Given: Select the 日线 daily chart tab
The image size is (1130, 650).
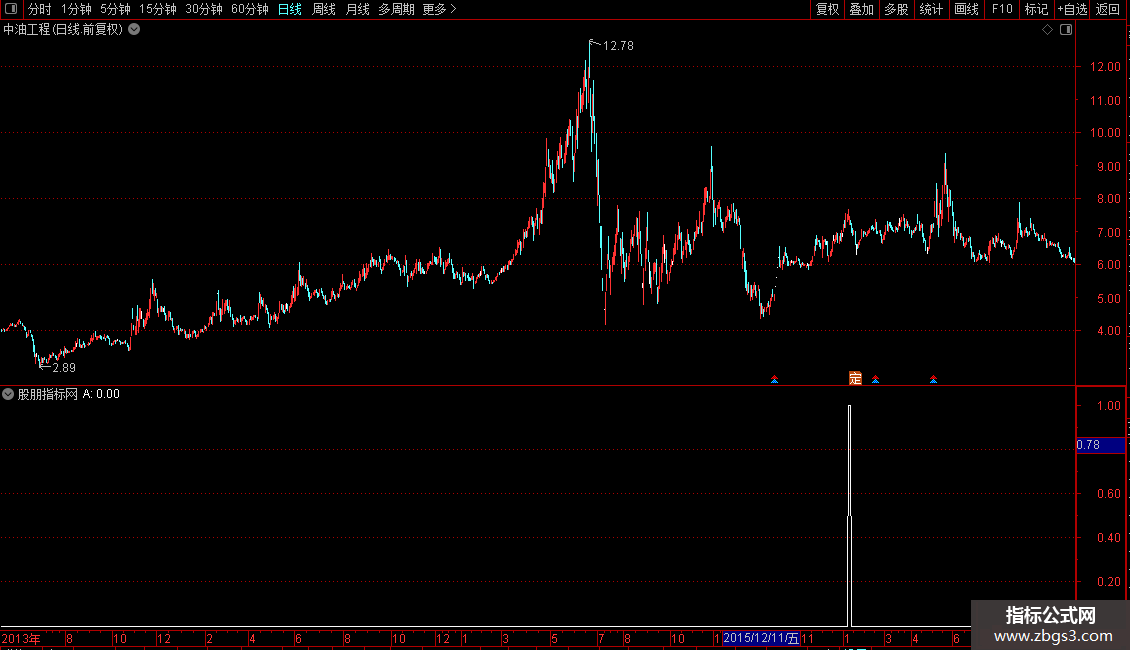Looking at the screenshot, I should pyautogui.click(x=290, y=9).
